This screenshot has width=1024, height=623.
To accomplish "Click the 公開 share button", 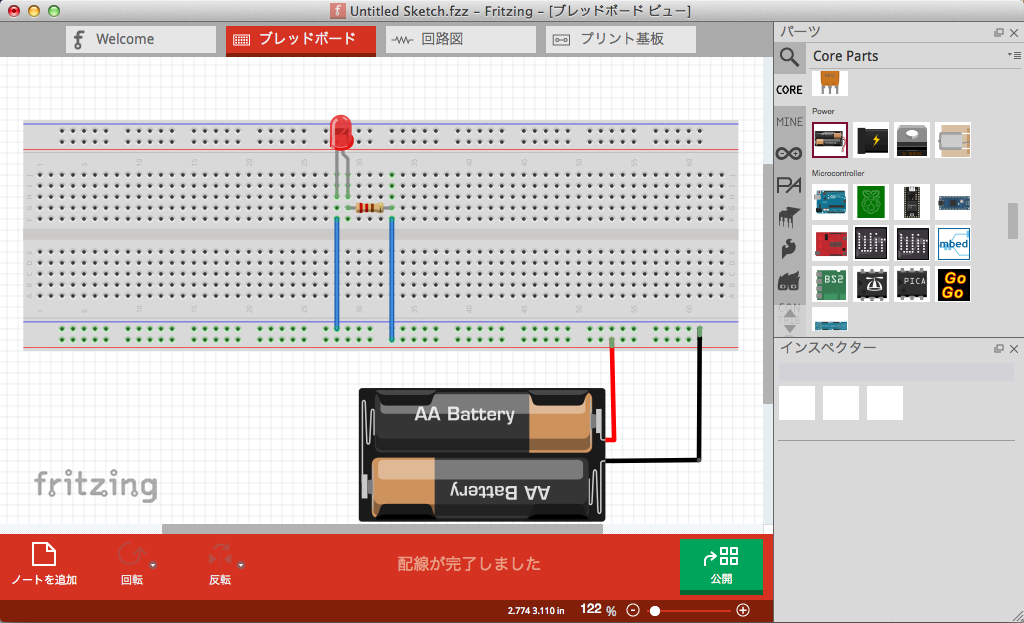I will click(721, 566).
